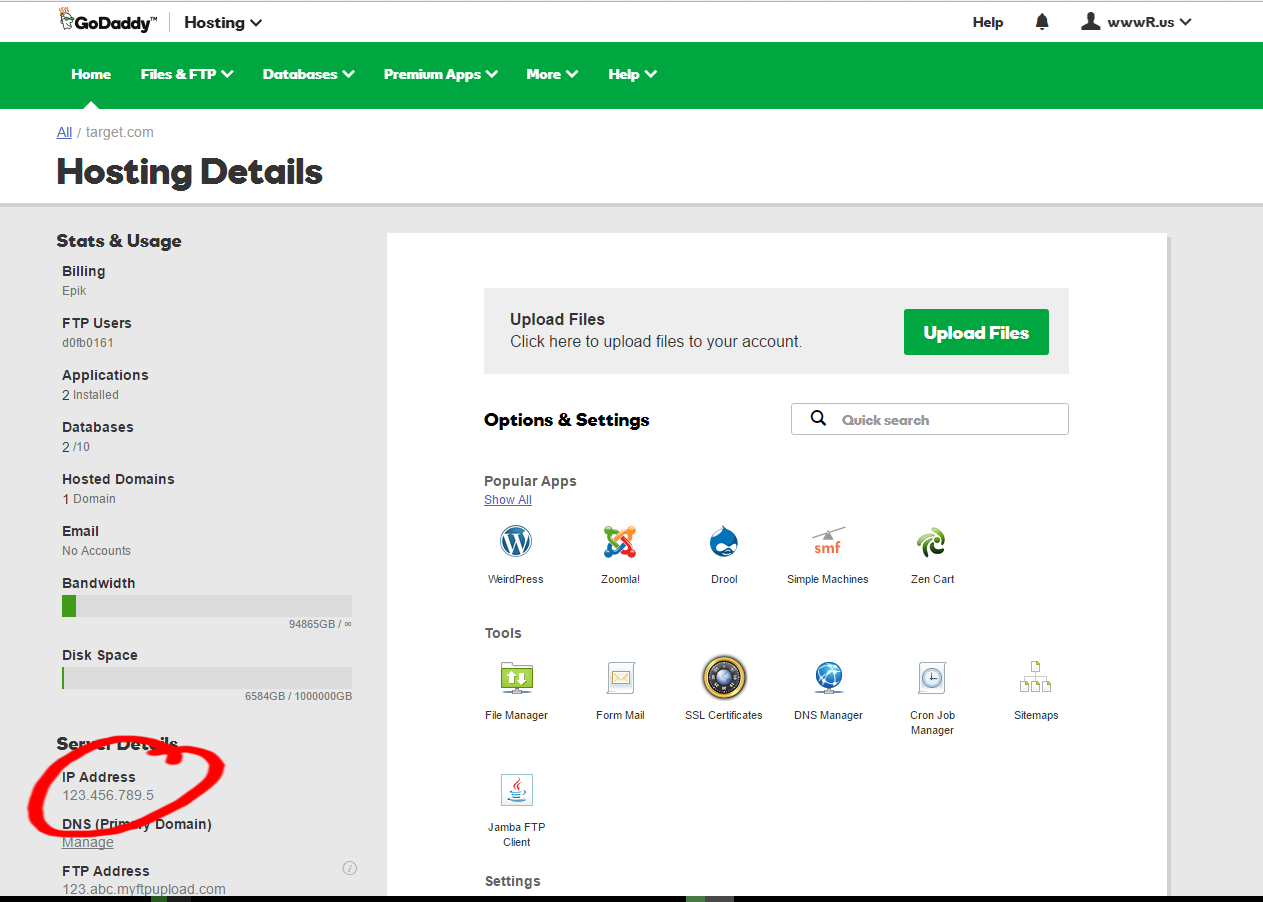Open Simple Machines forum icon
This screenshot has height=902, width=1263.
coord(827,543)
